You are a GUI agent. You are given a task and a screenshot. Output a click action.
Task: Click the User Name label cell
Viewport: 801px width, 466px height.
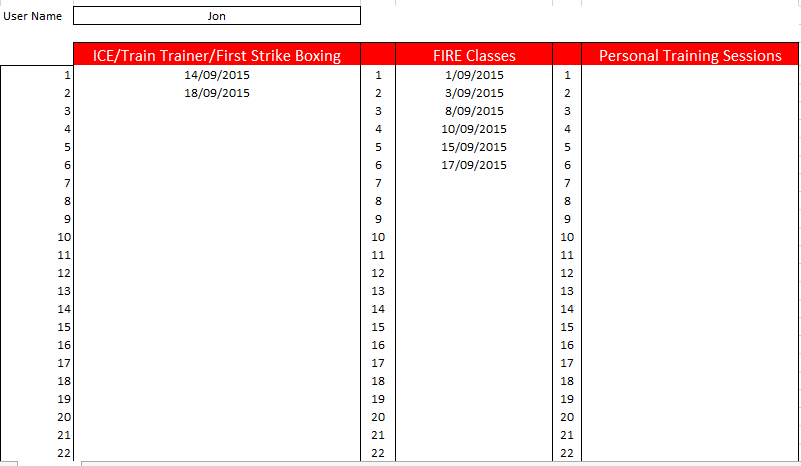(33, 16)
